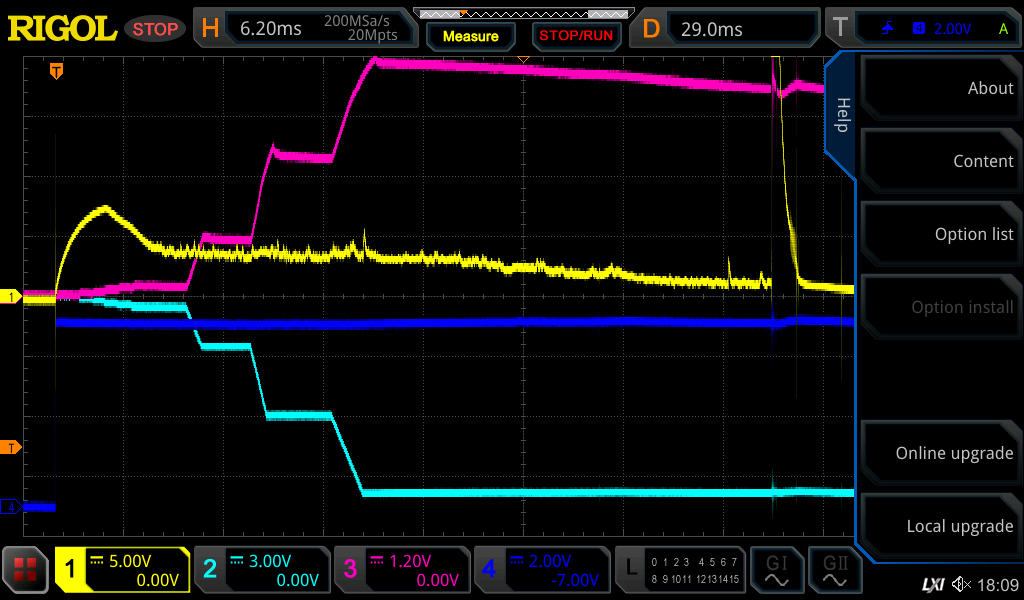
Task: Select the About menu item
Action: click(940, 88)
